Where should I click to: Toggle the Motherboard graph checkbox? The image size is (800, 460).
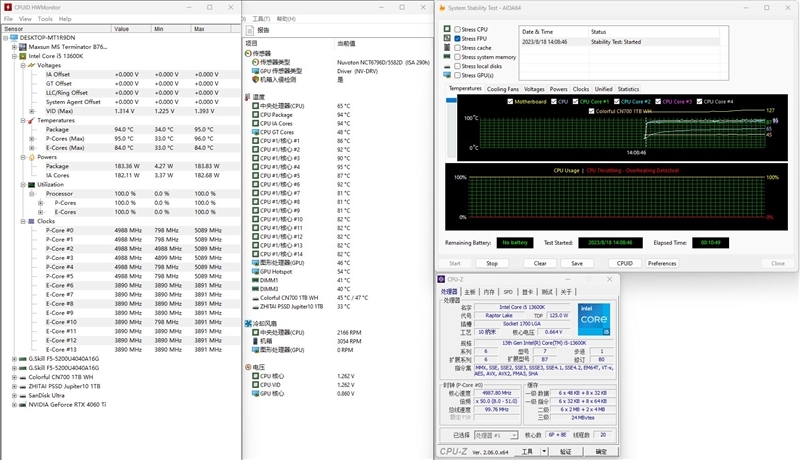coord(510,101)
